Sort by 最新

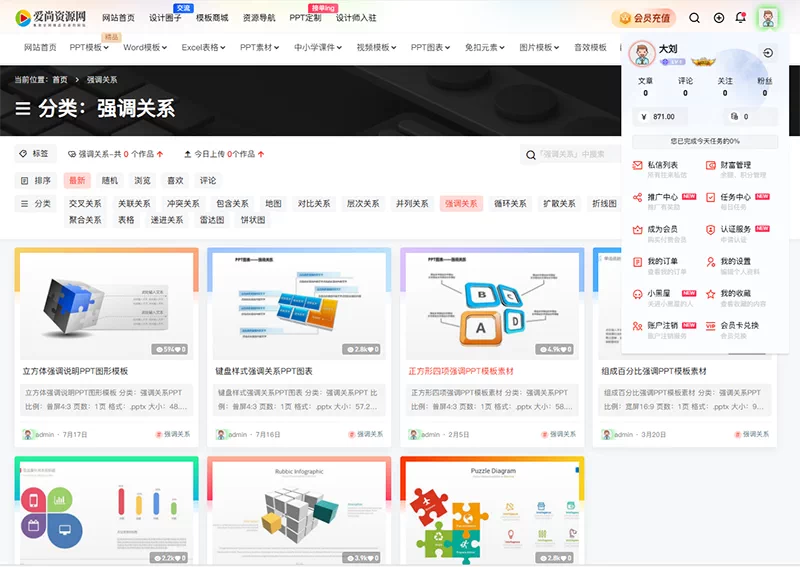tap(77, 181)
